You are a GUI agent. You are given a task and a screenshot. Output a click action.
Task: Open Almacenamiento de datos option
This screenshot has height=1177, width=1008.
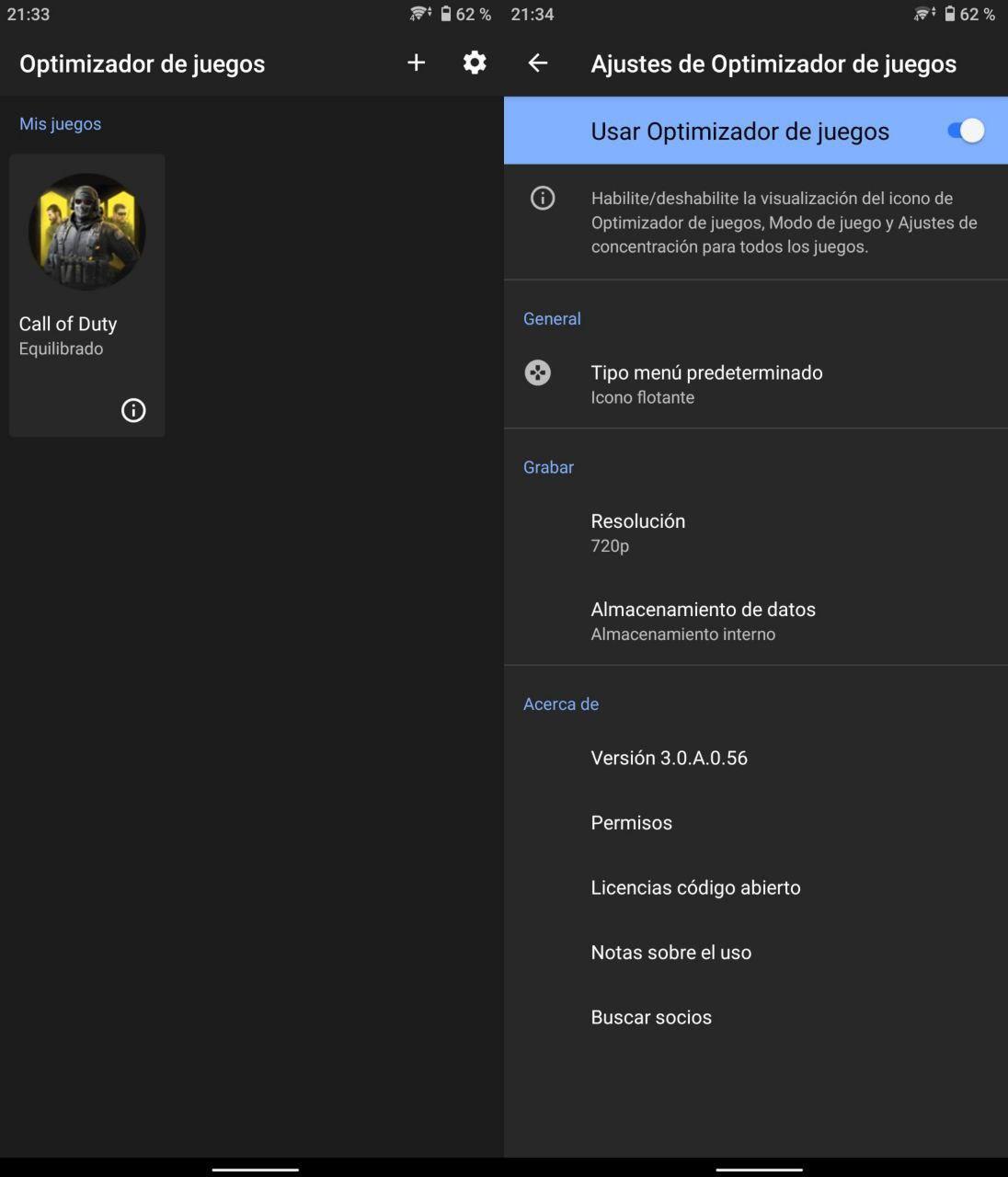(756, 621)
